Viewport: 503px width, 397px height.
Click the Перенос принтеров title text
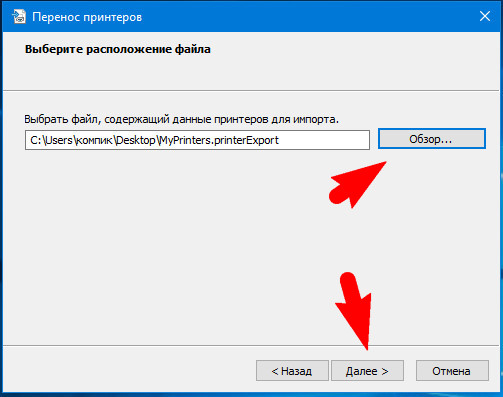(x=87, y=17)
